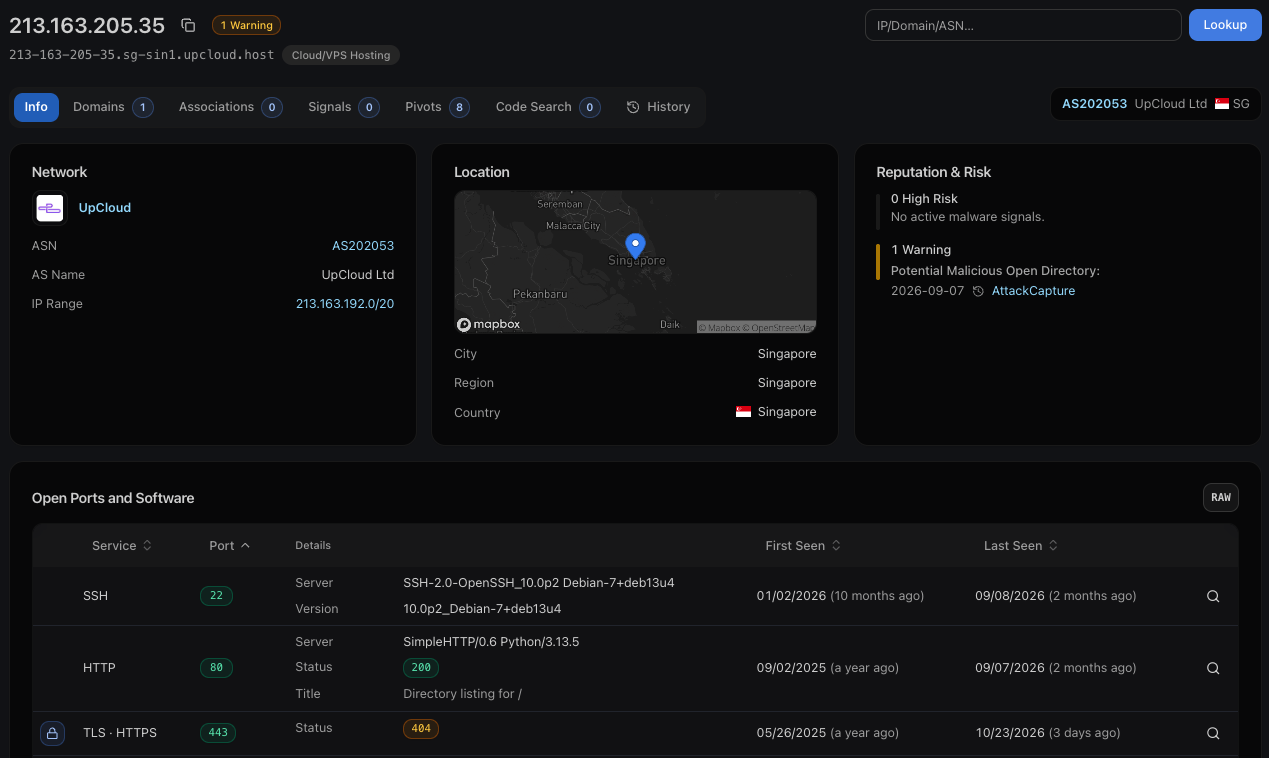Click the 1 Warning badge
This screenshot has height=758, width=1269.
tap(246, 25)
